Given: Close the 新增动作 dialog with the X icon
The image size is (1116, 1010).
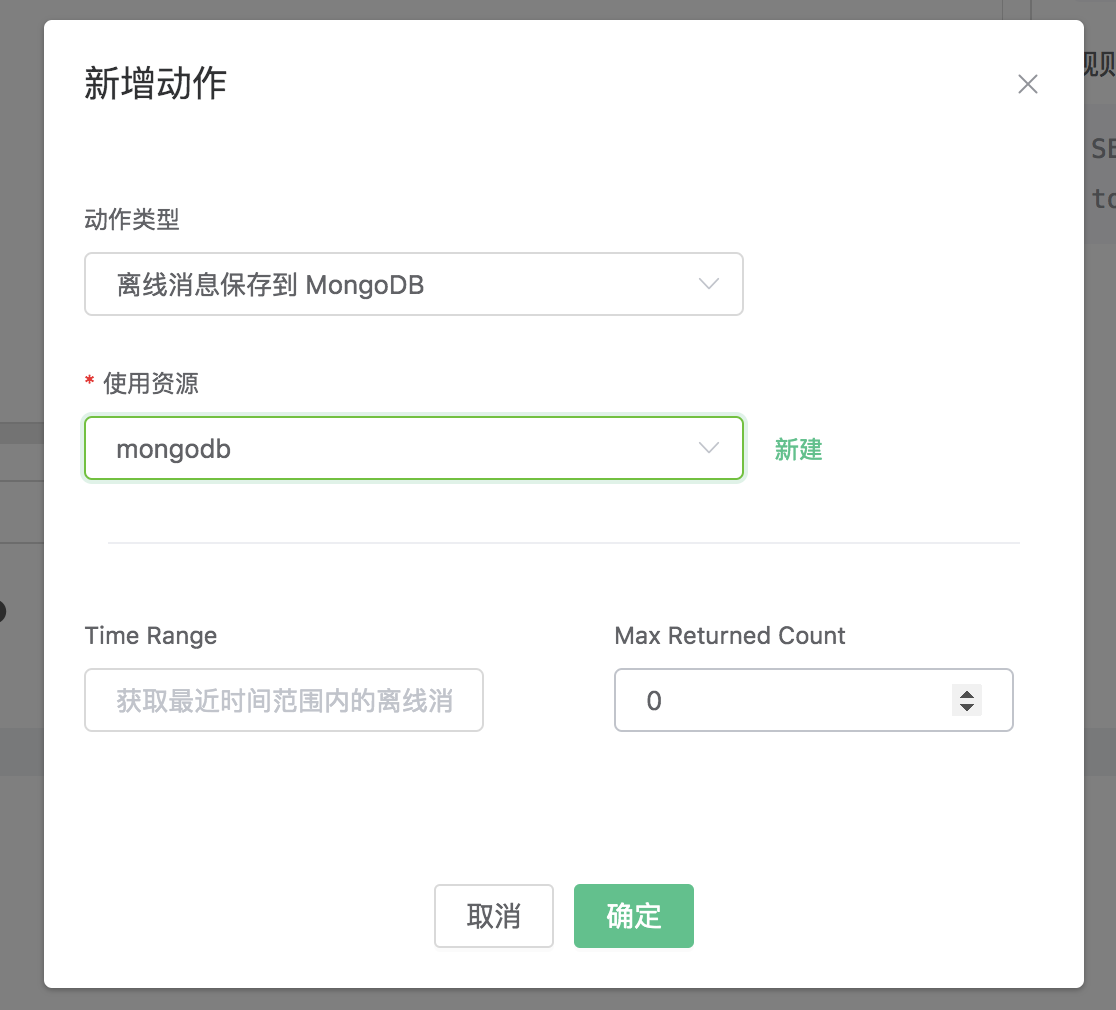Looking at the screenshot, I should coord(1027,85).
